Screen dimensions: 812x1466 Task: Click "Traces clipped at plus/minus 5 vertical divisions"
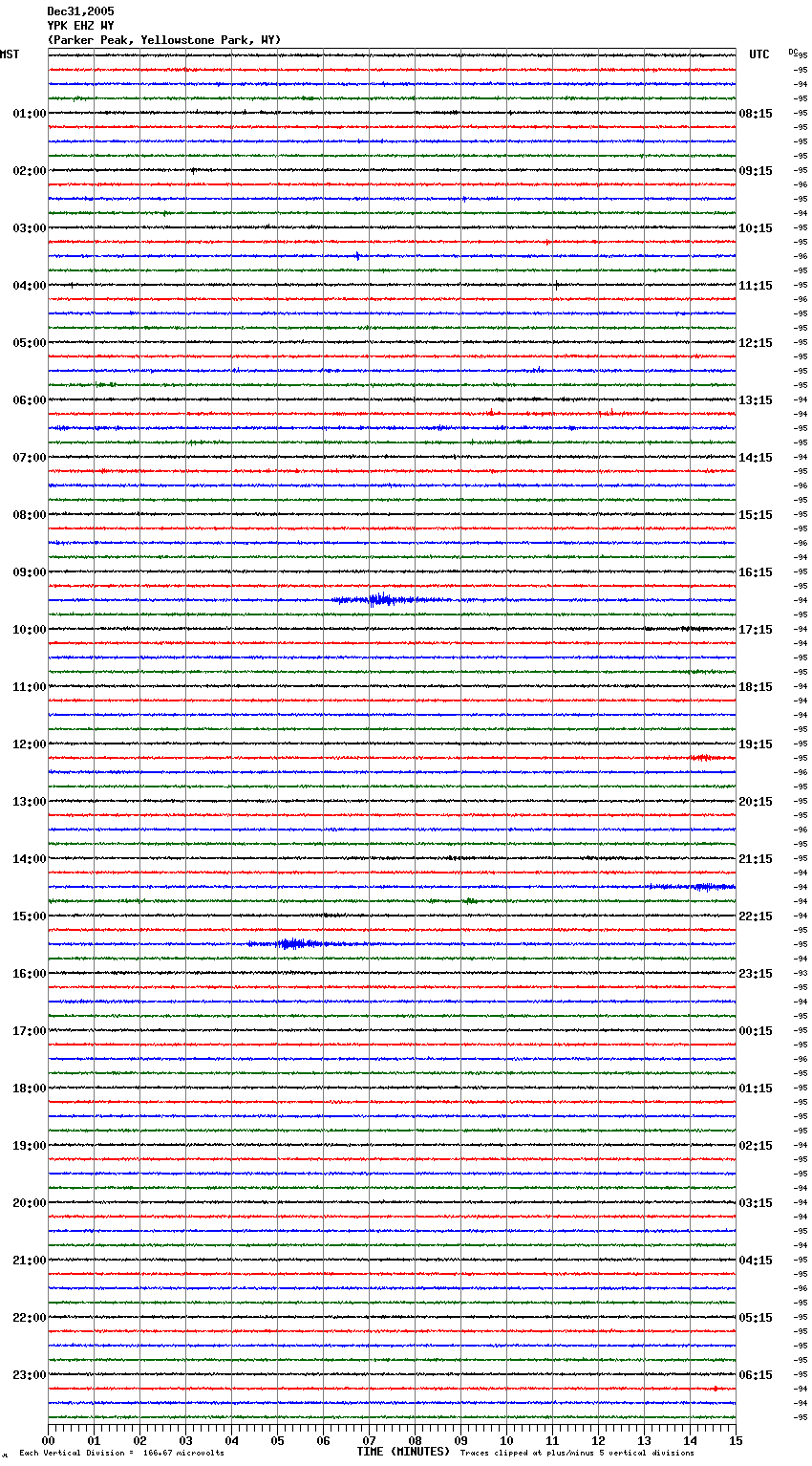(577, 1453)
